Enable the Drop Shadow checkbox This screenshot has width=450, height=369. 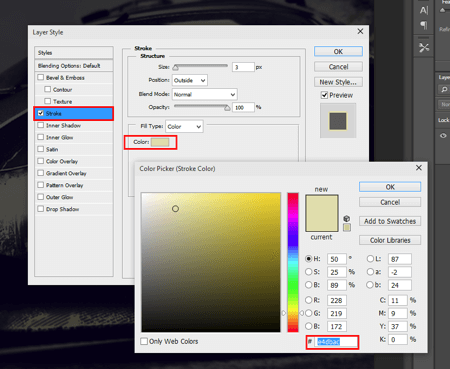point(41,209)
